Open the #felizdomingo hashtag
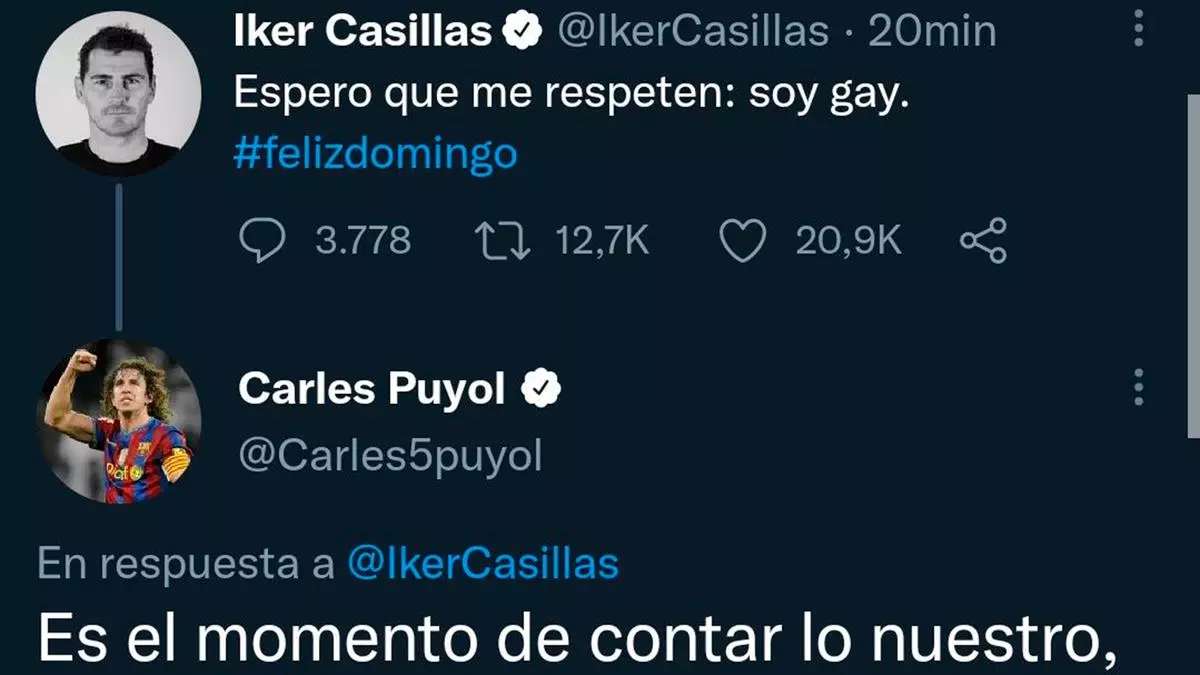 tap(375, 154)
